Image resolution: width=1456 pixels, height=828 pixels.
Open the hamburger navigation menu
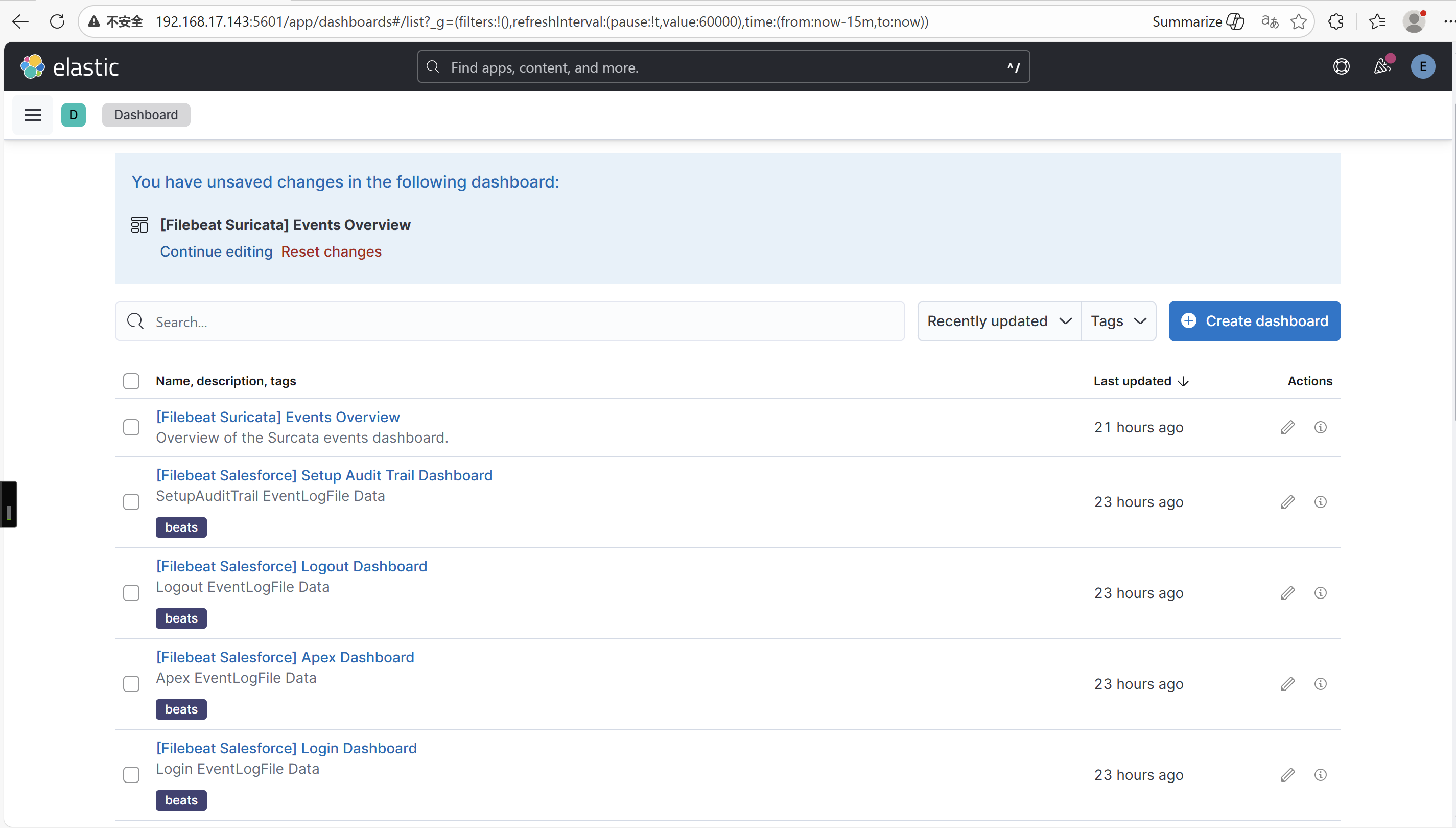click(32, 115)
